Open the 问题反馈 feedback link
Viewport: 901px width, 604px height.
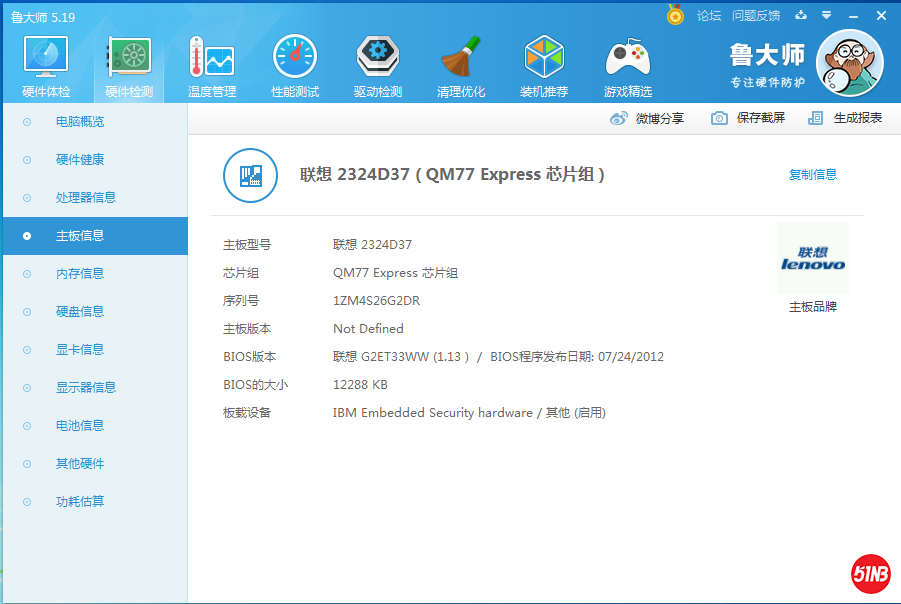pyautogui.click(x=756, y=16)
